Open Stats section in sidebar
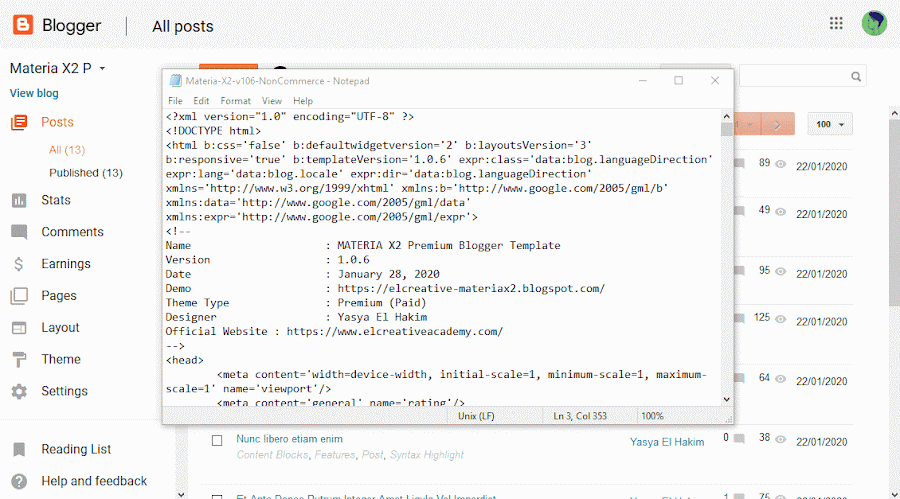This screenshot has width=900, height=499. (x=56, y=200)
